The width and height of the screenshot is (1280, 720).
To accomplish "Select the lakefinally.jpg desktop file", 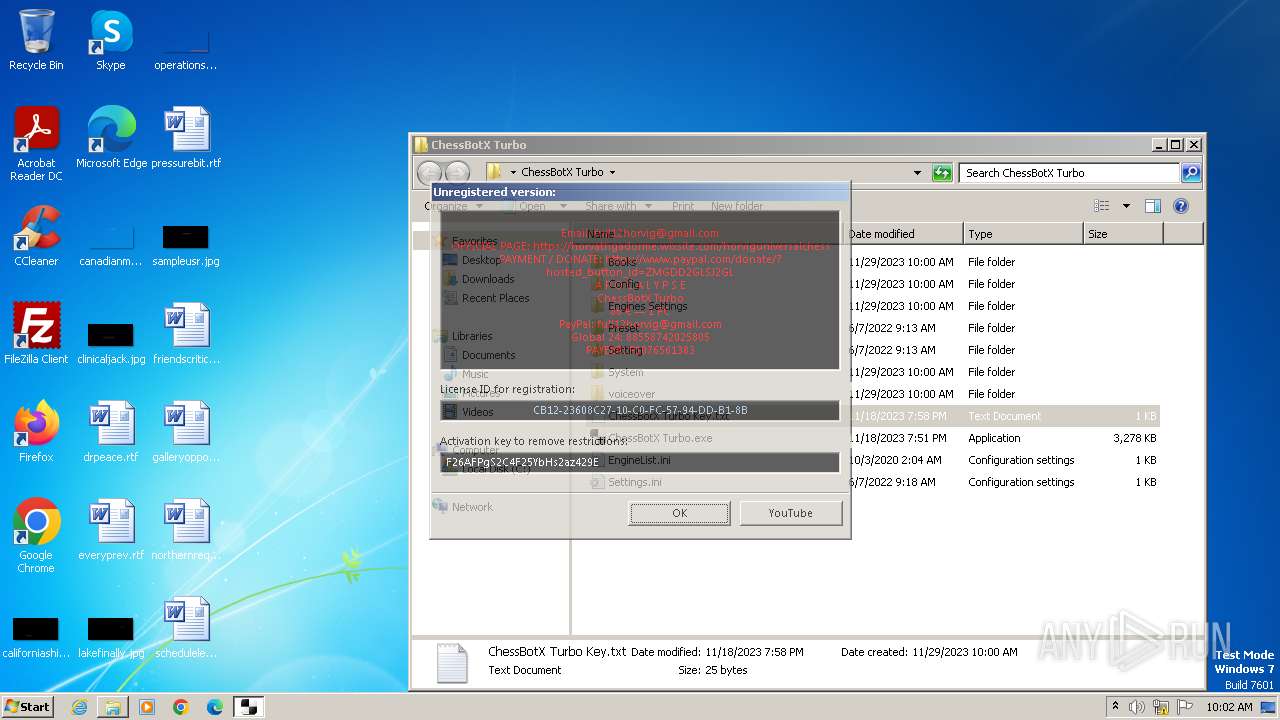I will point(111,637).
